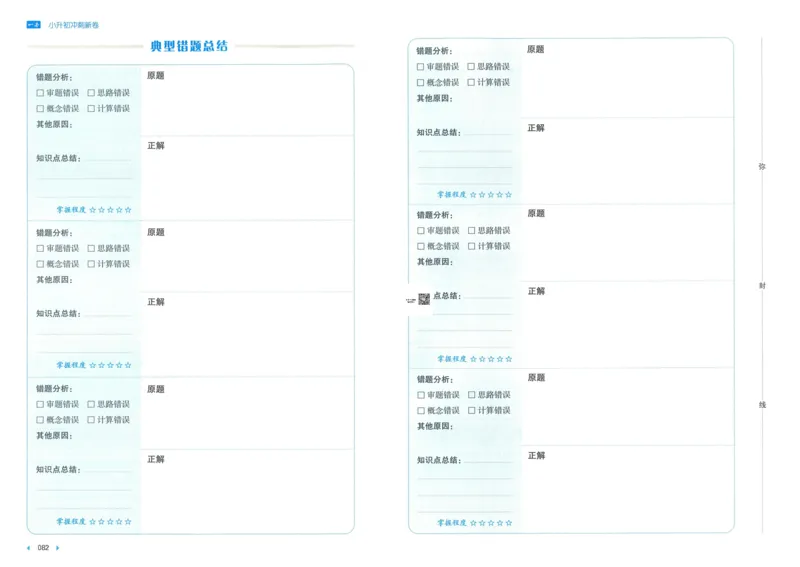
Task: Click the 封 character on the right margin
Action: pos(762,286)
